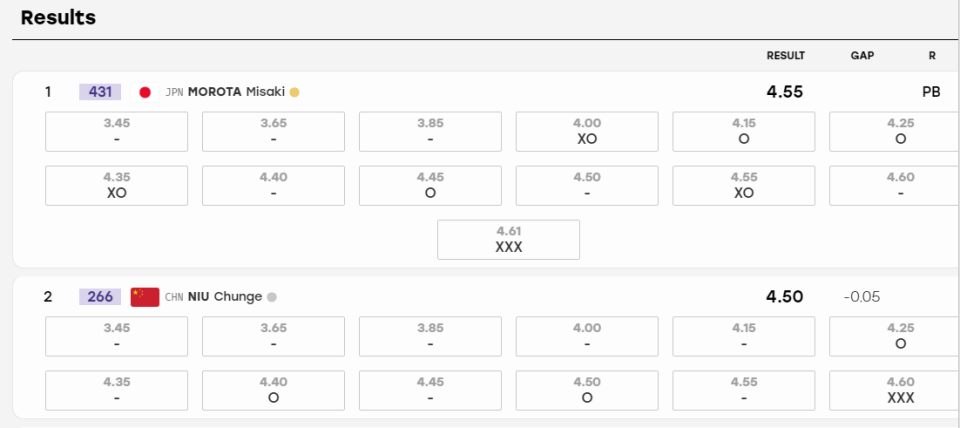Click the silver medal dot beside Chunge

[x=272, y=297]
